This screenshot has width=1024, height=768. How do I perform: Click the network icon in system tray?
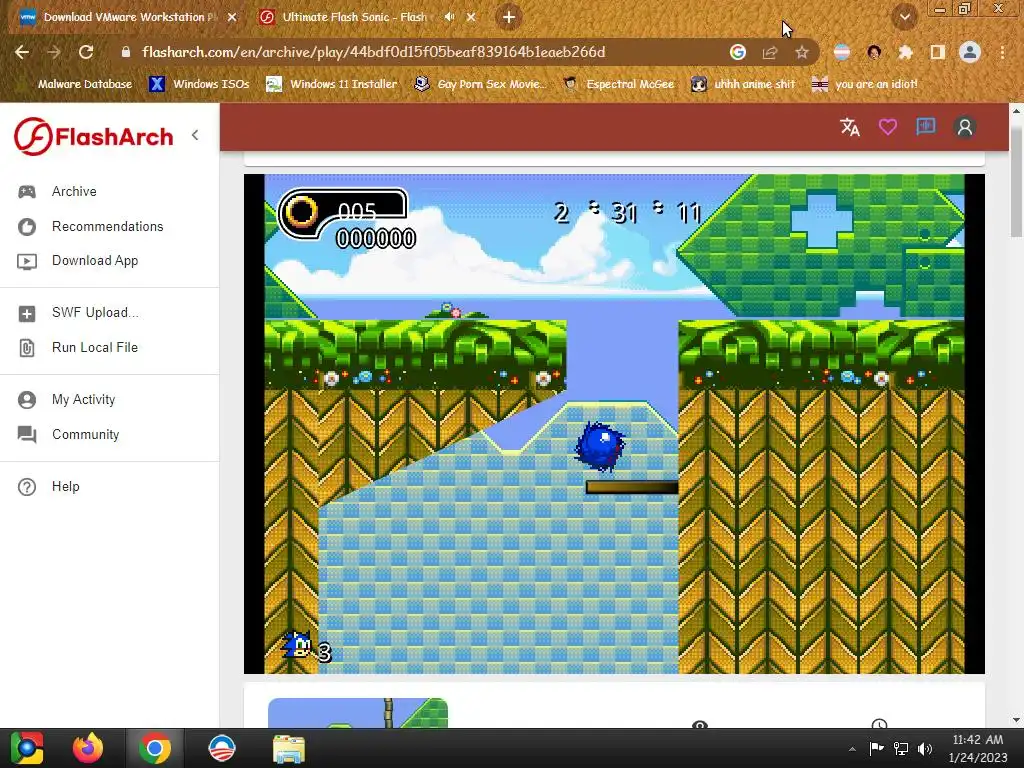(901, 749)
